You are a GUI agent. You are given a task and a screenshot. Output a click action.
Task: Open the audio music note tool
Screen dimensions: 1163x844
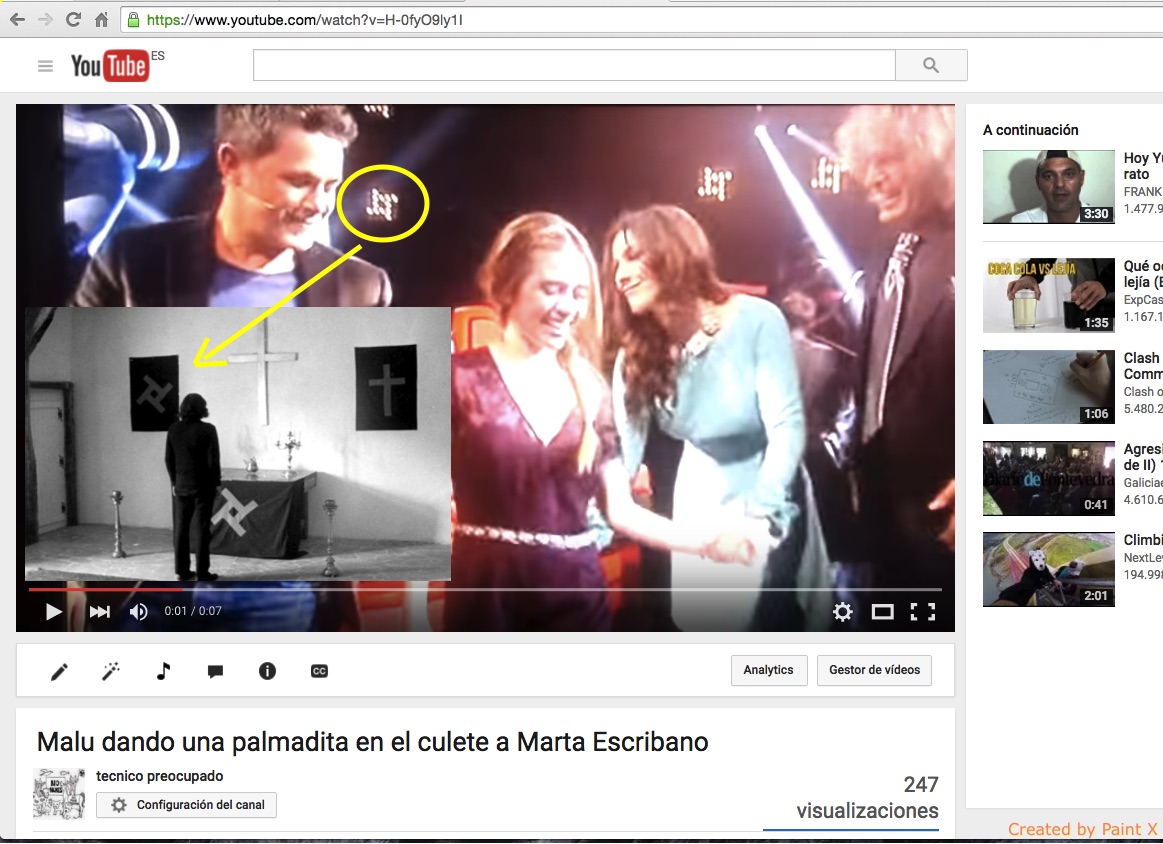(163, 671)
